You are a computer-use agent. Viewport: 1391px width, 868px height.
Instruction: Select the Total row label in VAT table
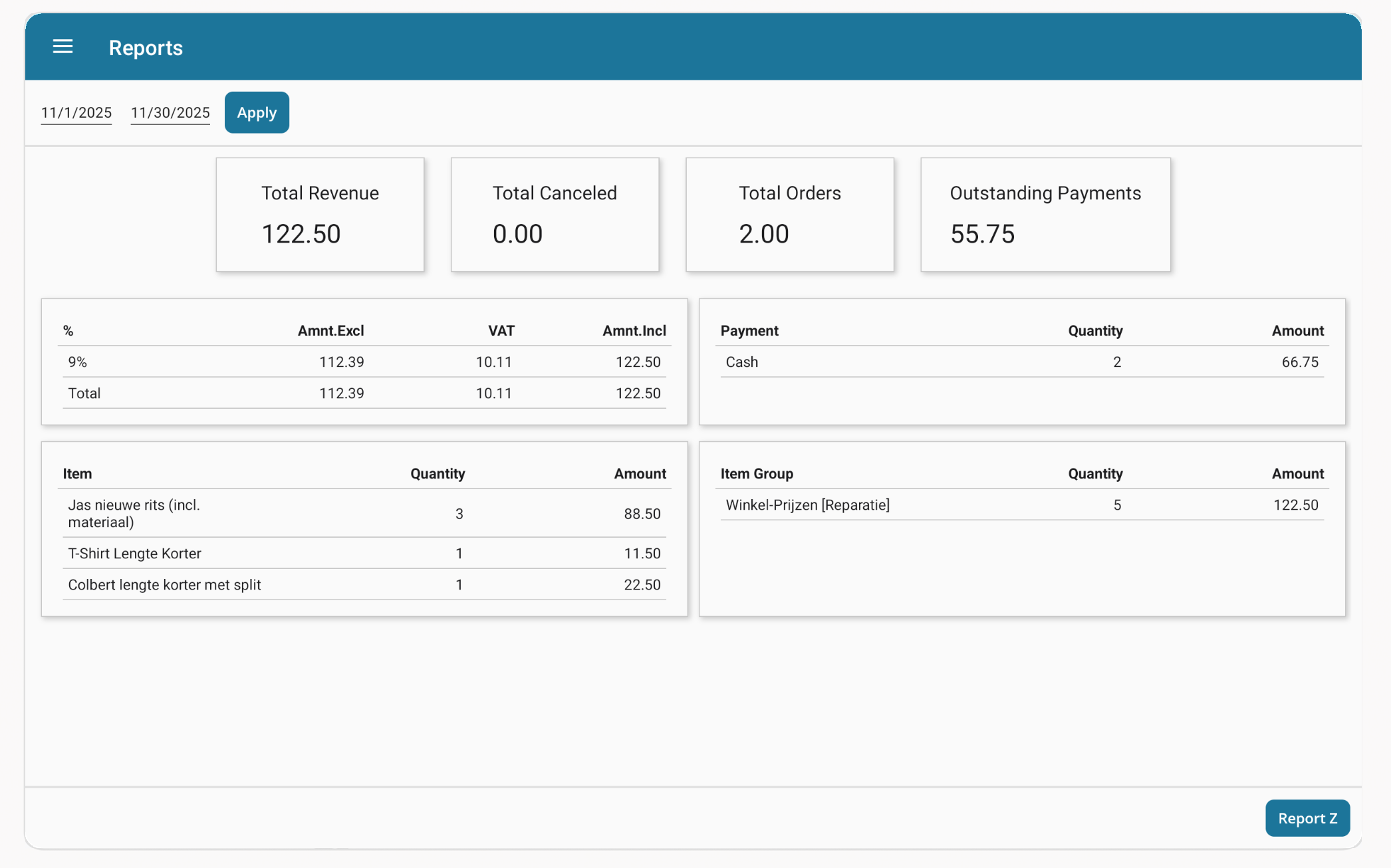[84, 393]
